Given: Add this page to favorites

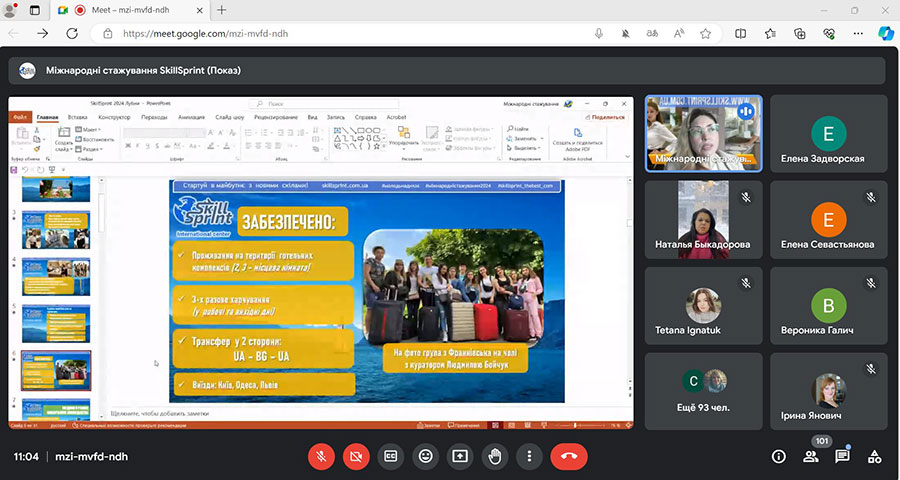Looking at the screenshot, I should tap(705, 33).
